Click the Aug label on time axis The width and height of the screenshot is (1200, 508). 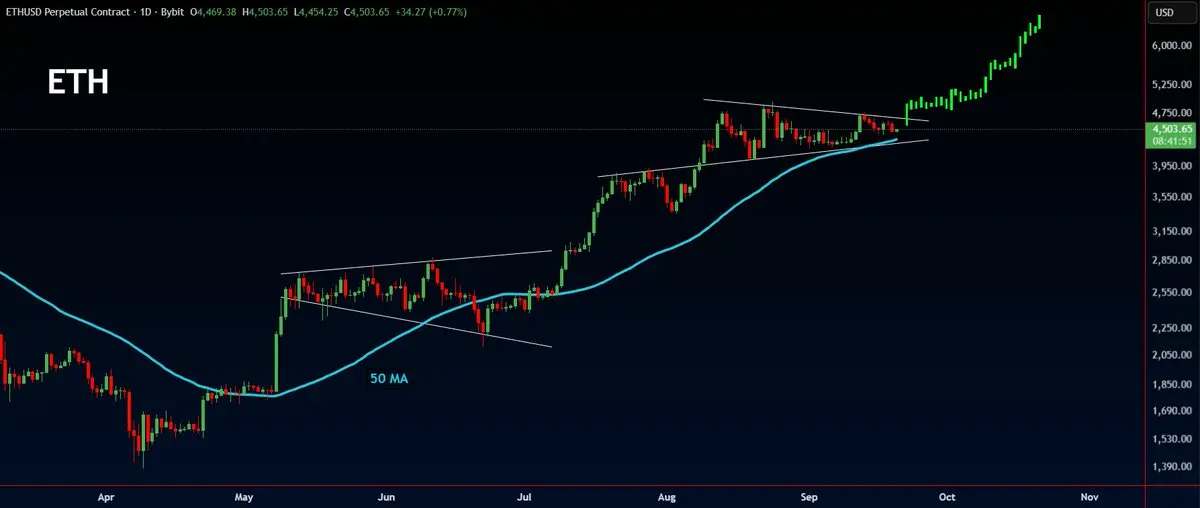[x=669, y=496]
